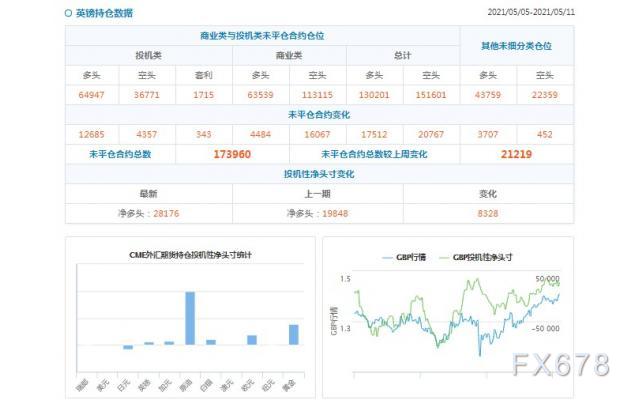
Task: Click the 其他未细分类仓位 header
Action: coord(516,46)
